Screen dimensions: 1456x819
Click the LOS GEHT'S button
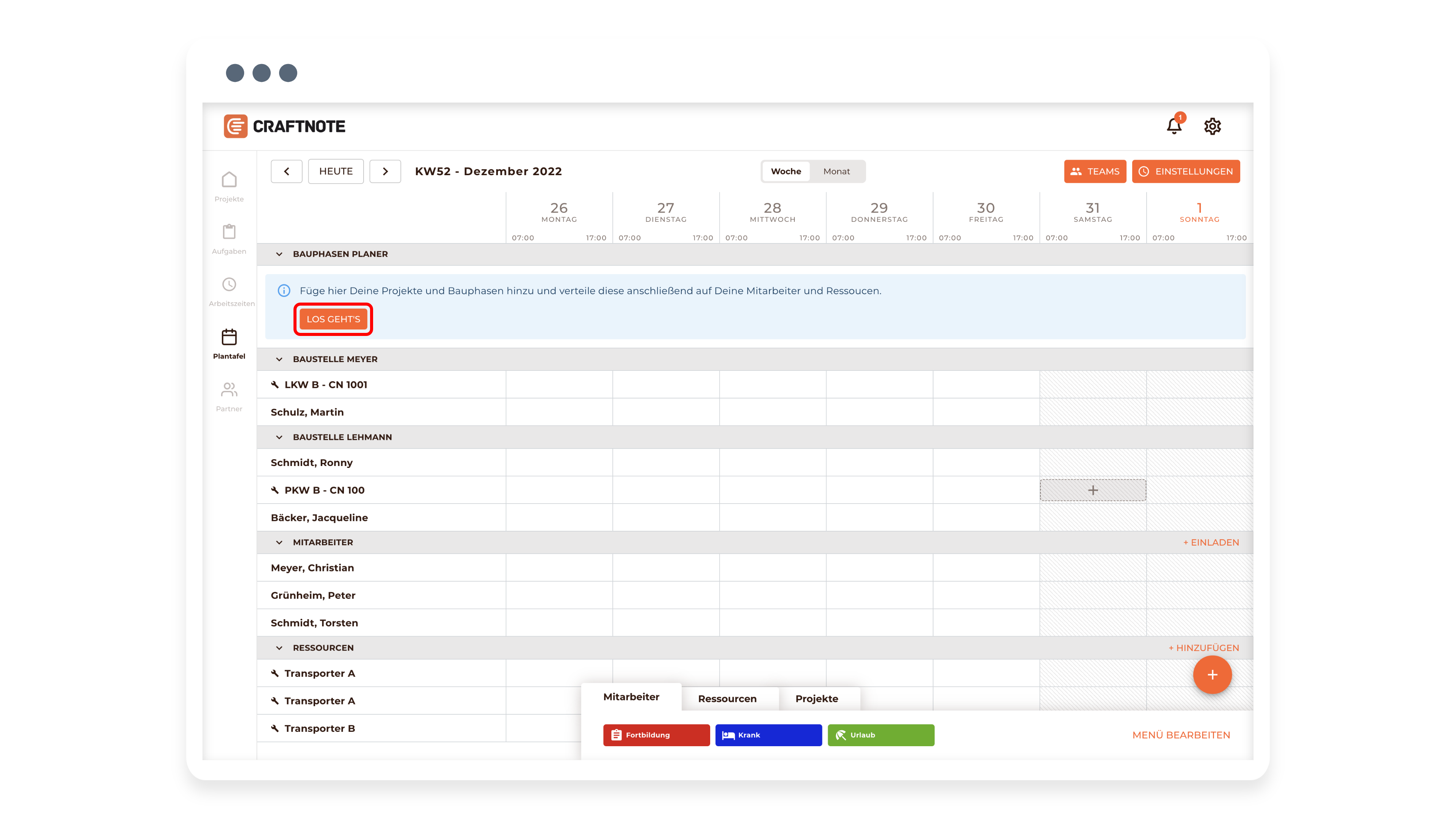[333, 319]
